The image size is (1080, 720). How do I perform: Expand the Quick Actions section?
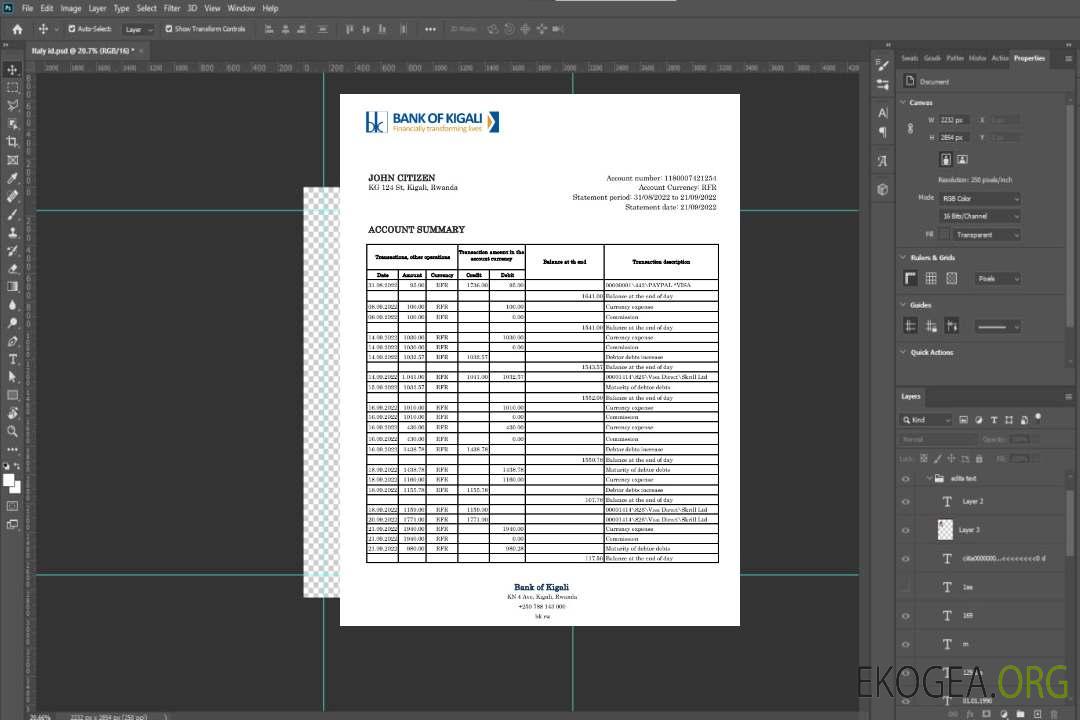point(903,352)
